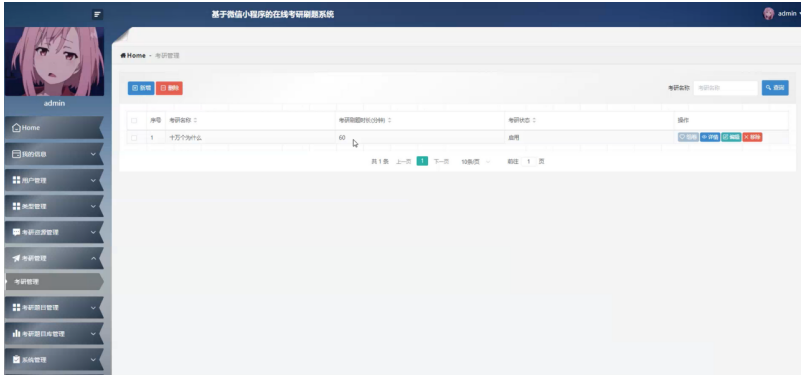
Task: Sort by 考研刷题时长(分钟) using its sort arrows
Action: pos(390,121)
